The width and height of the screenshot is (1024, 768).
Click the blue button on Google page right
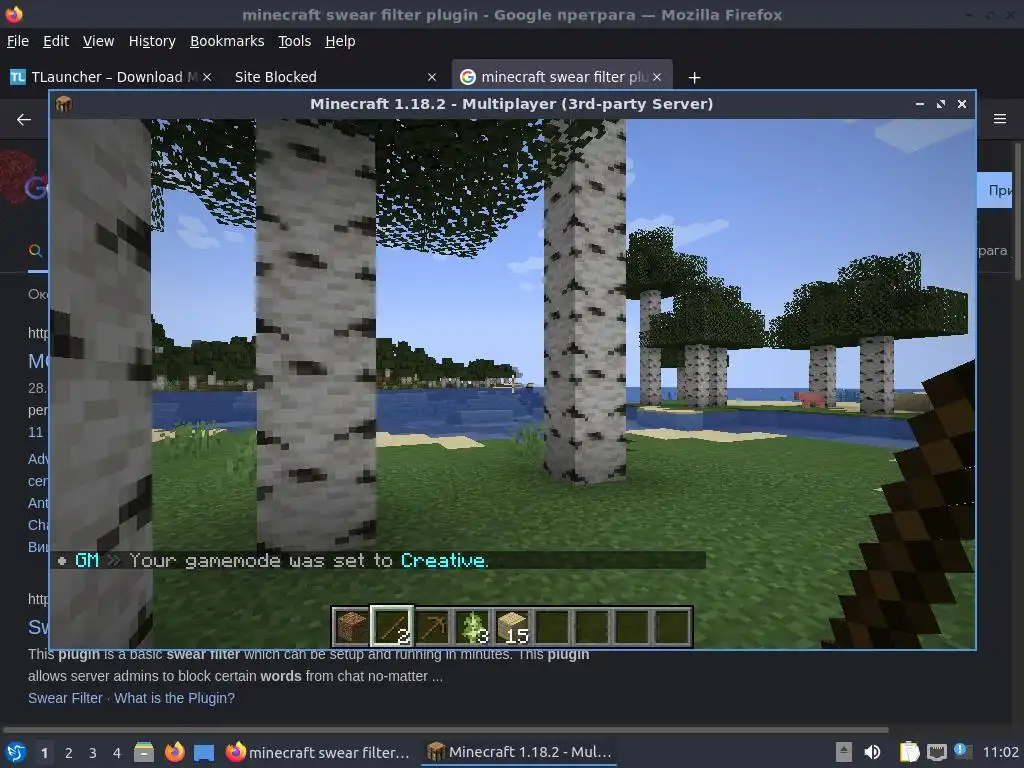coord(994,190)
